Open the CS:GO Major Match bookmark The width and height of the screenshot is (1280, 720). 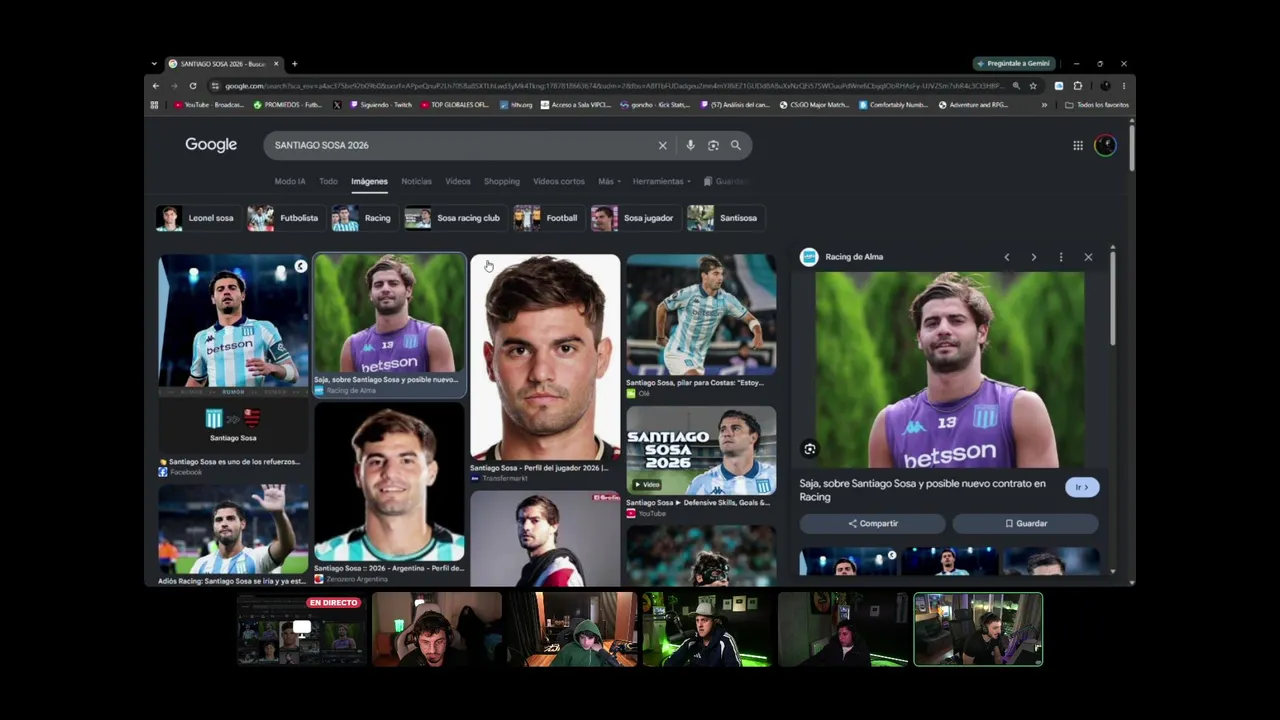(x=814, y=105)
